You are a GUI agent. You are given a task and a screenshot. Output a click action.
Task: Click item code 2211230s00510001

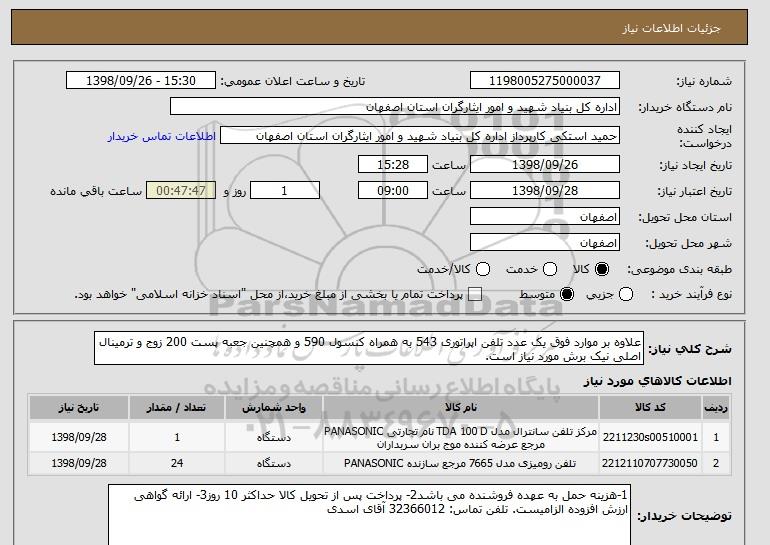point(650,437)
